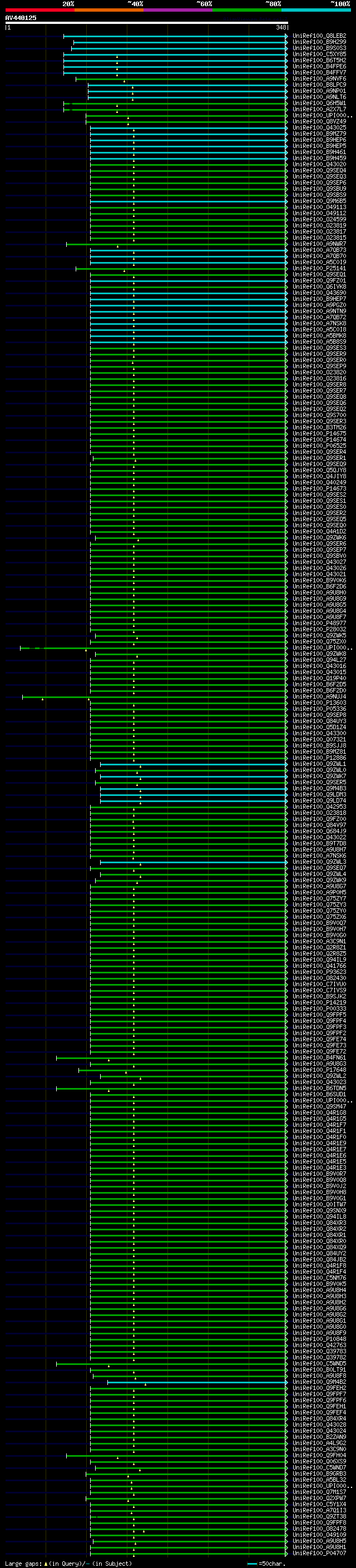Open the UniRef100_Q07321 entry

point(319,739)
